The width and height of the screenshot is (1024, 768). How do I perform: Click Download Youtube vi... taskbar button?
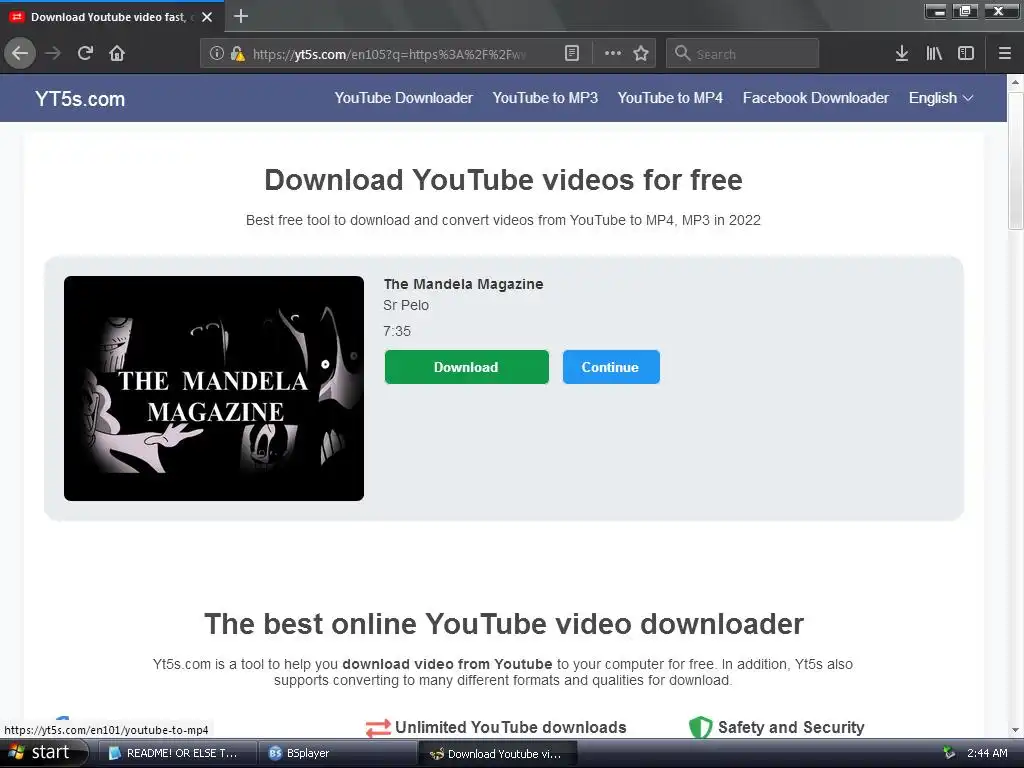coord(498,753)
